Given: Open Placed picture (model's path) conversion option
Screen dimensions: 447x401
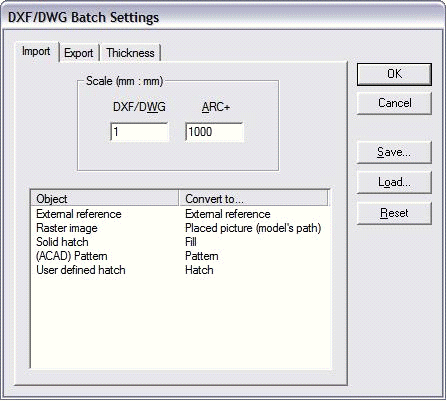Looking at the screenshot, I should tap(253, 228).
